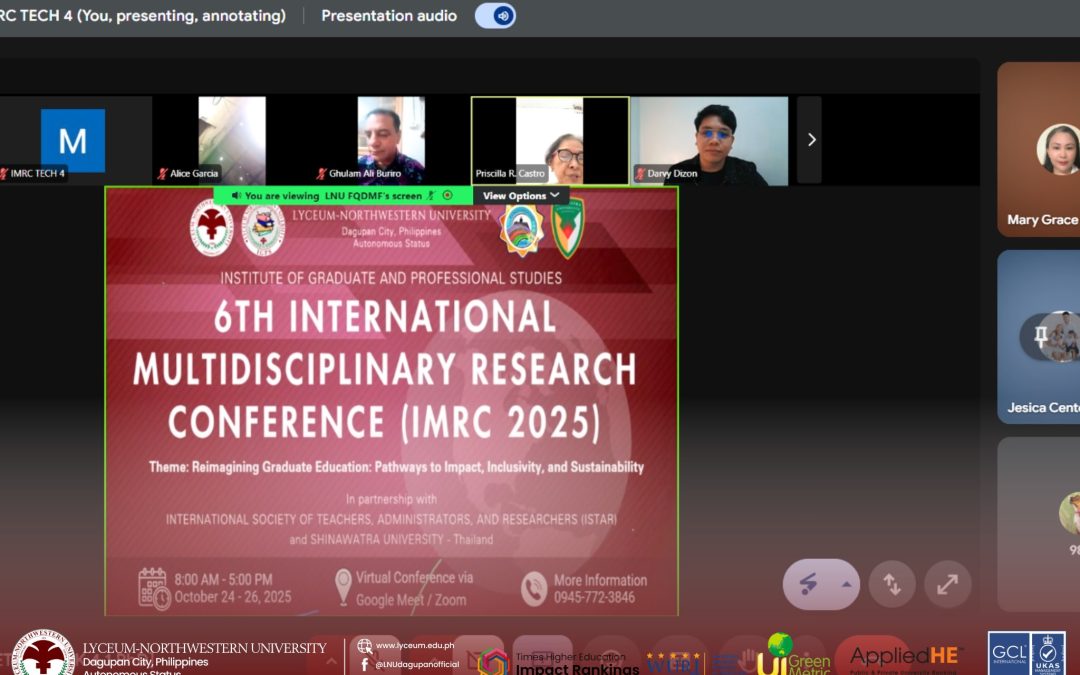Screen dimensions: 1080x675
Task: Click next arrow in participant strip
Action: click(810, 140)
